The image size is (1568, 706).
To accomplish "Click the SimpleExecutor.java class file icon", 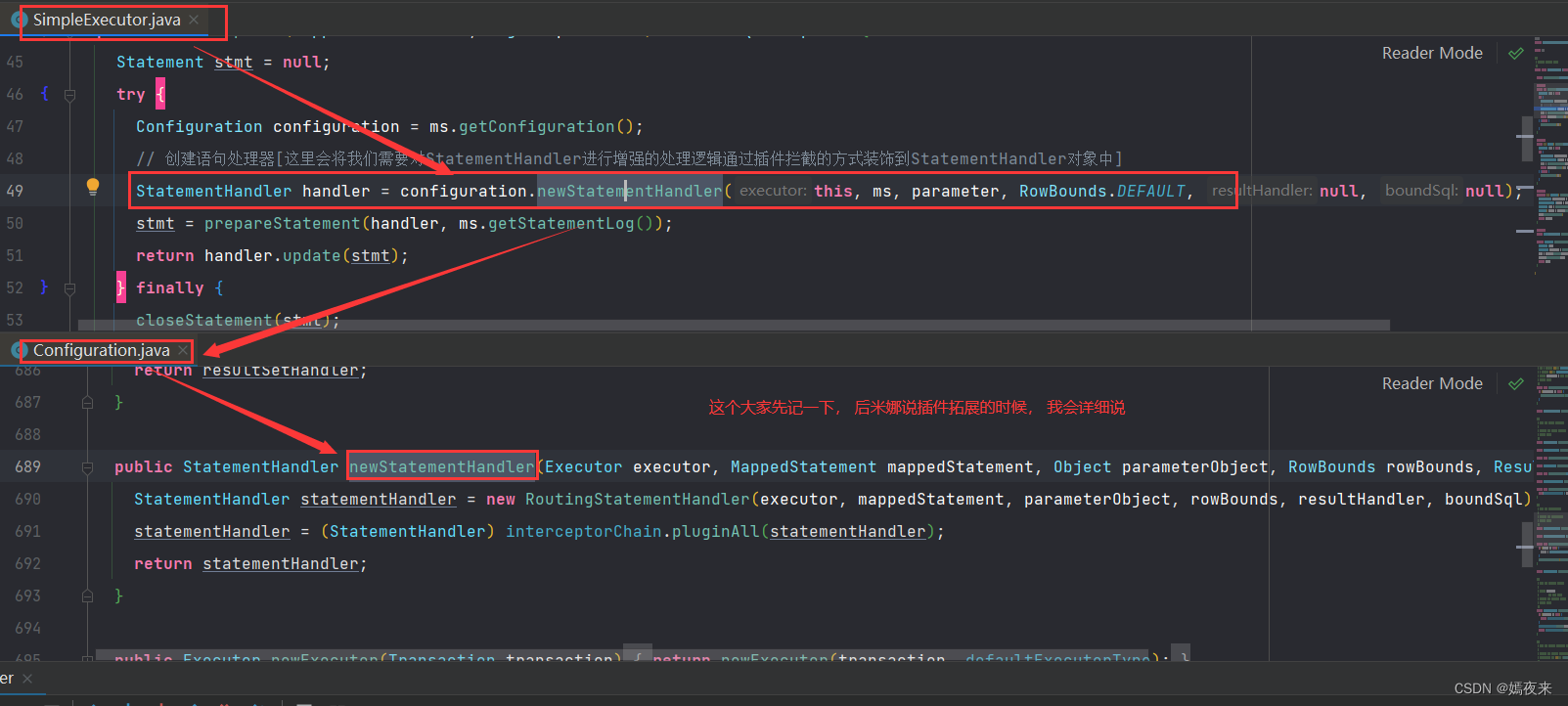I will coord(19,20).
